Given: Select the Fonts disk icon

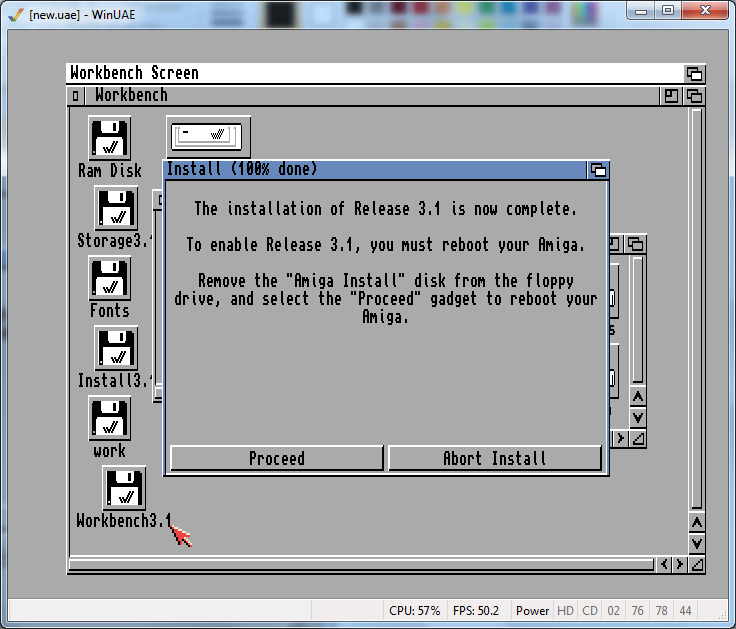Looking at the screenshot, I should pyautogui.click(x=109, y=278).
